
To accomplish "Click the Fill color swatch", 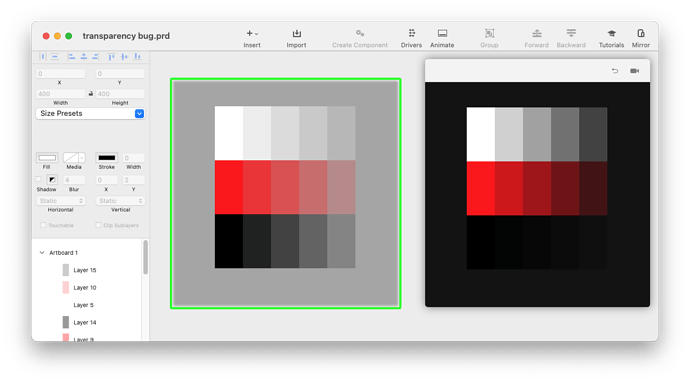I will coord(47,158).
